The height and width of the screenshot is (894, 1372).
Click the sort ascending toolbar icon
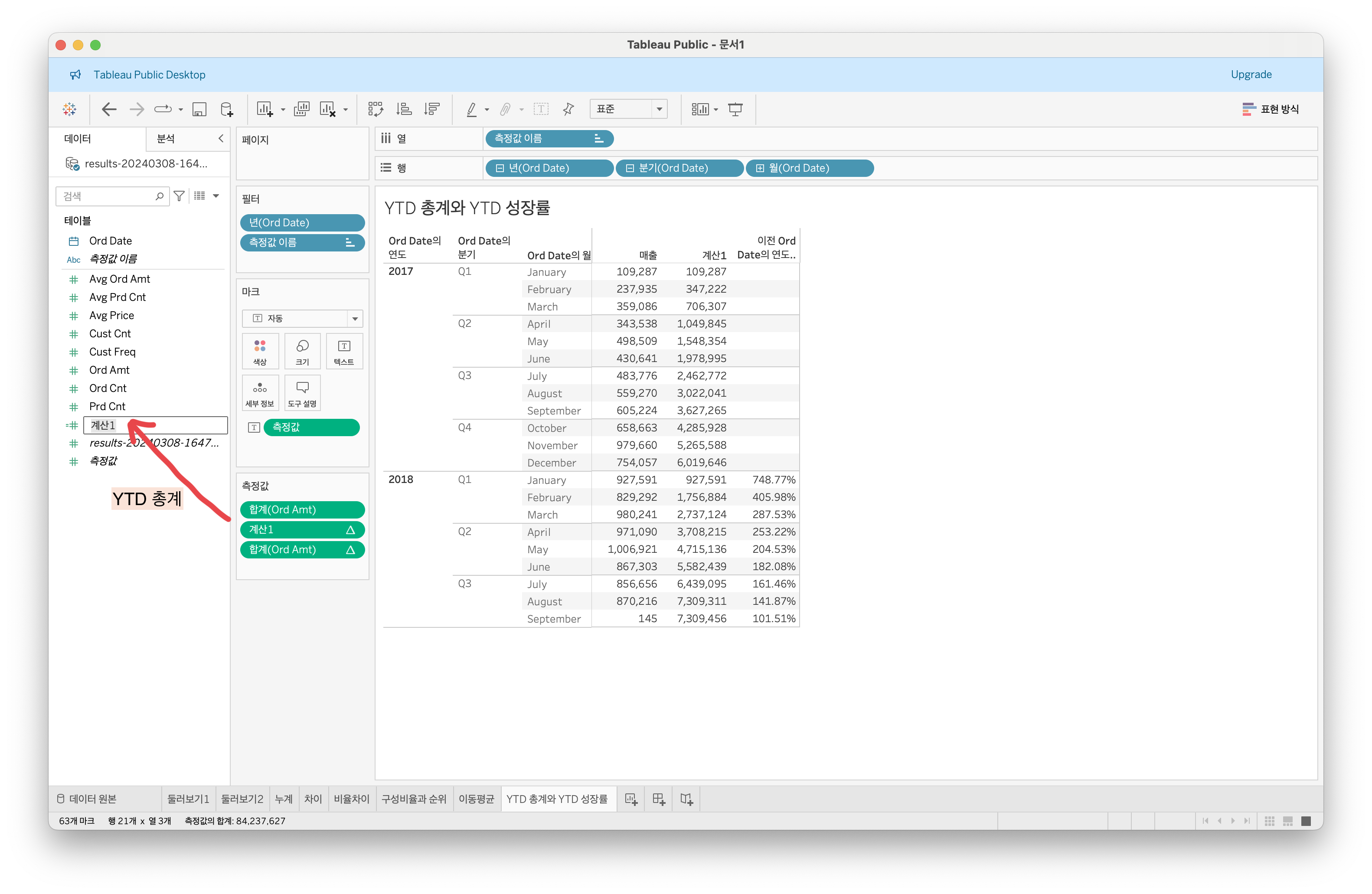point(404,109)
